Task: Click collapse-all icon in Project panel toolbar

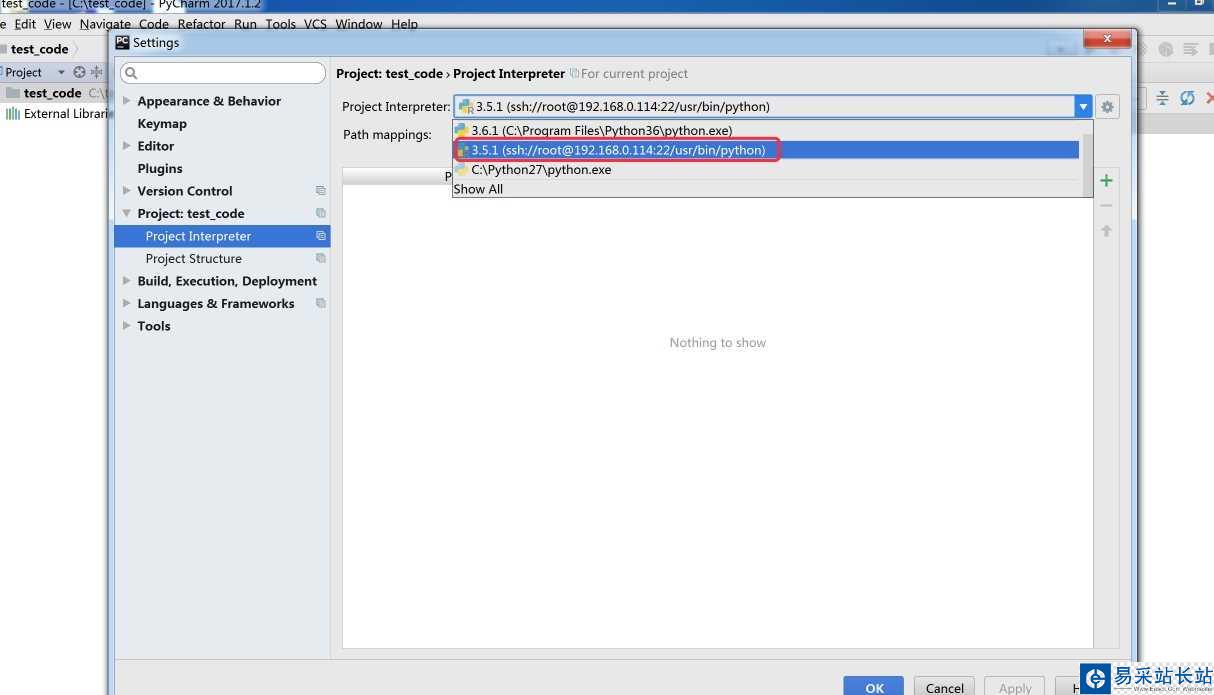Action: 97,72
